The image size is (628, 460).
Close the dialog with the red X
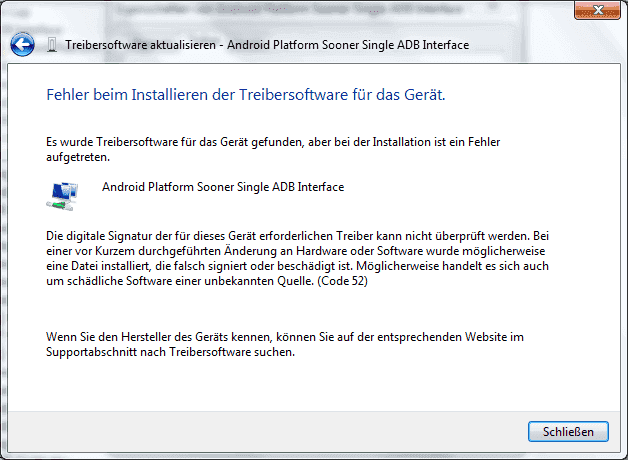click(x=597, y=10)
